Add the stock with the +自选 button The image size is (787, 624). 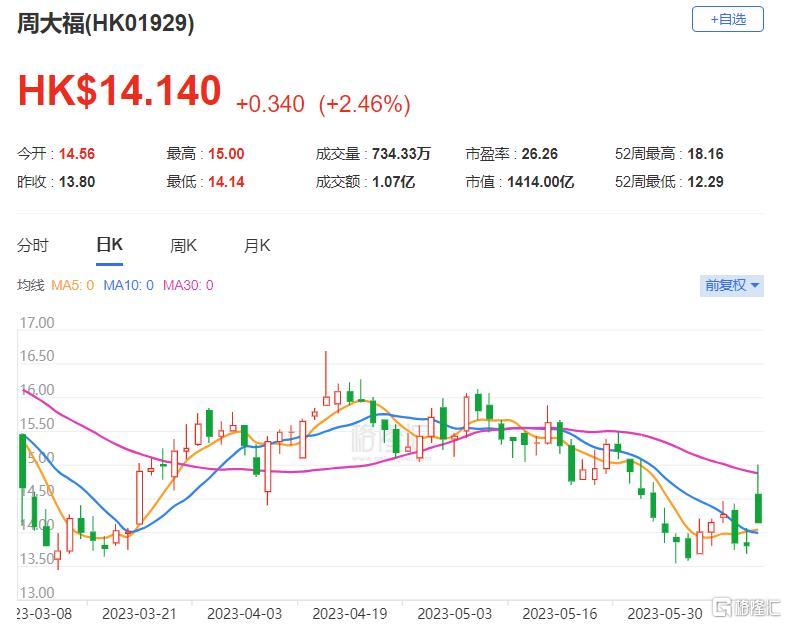727,20
